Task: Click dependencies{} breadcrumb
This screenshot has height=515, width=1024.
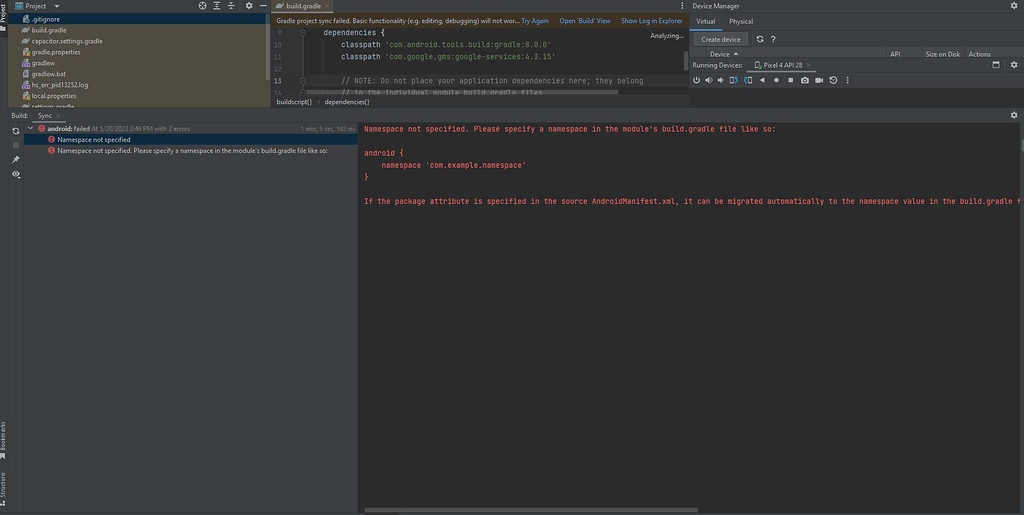Action: pyautogui.click(x=347, y=102)
